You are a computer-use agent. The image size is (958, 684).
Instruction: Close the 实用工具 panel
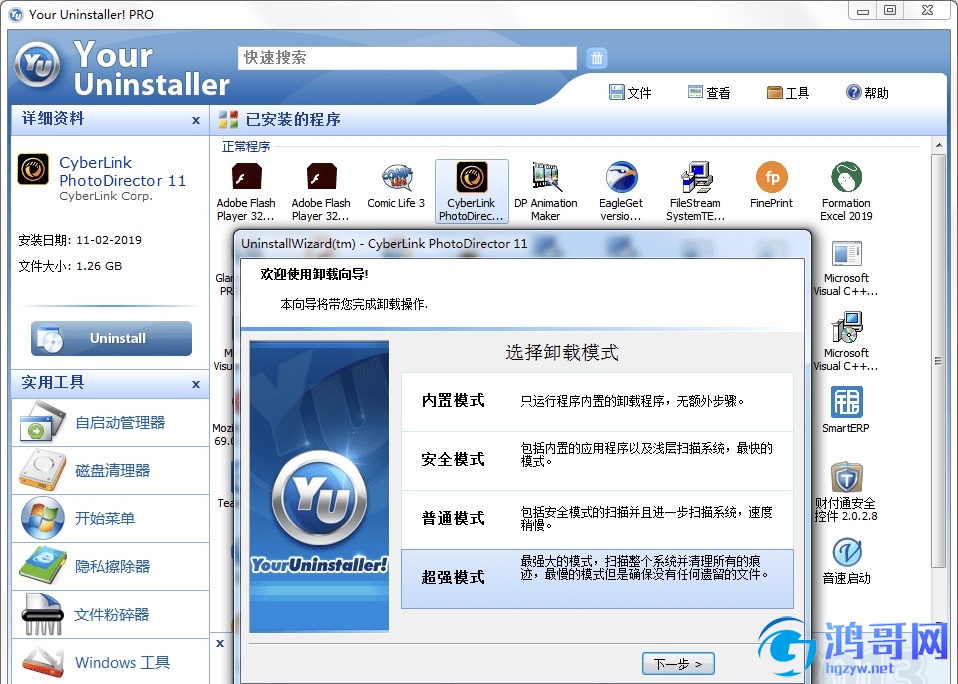pos(196,384)
